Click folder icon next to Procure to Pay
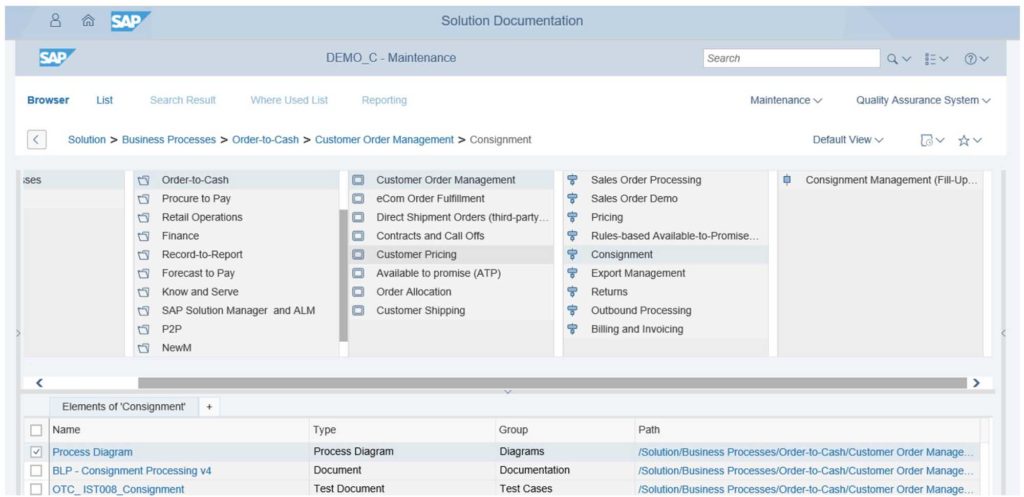Viewport: 1024px width, 497px height. click(x=144, y=199)
